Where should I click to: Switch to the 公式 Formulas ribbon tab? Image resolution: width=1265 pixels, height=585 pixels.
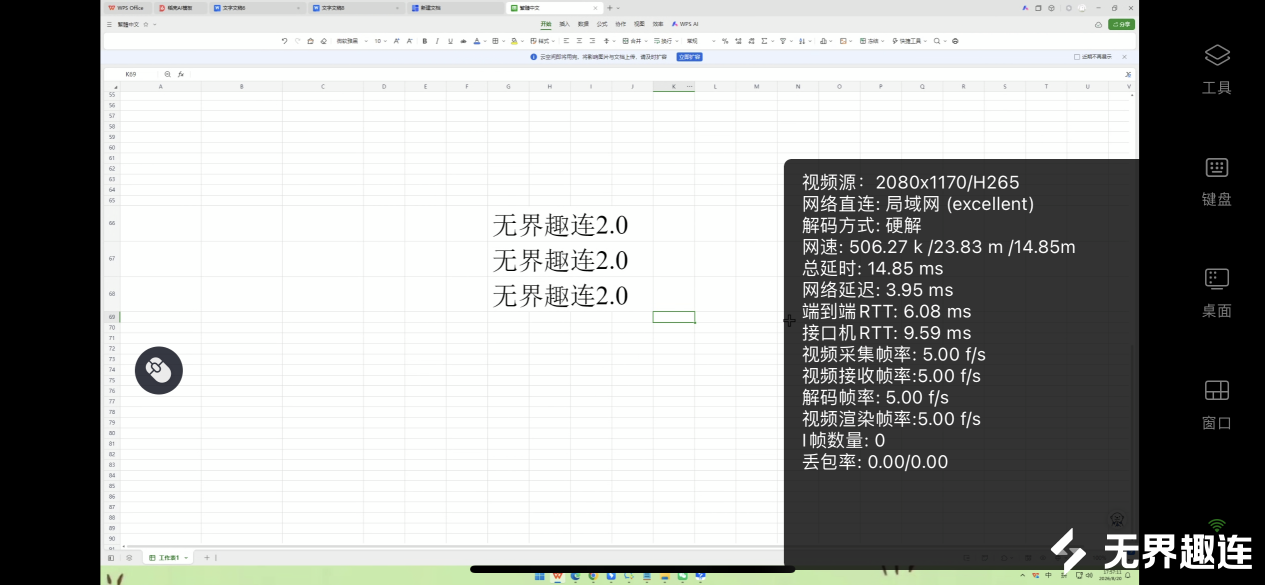click(x=602, y=23)
